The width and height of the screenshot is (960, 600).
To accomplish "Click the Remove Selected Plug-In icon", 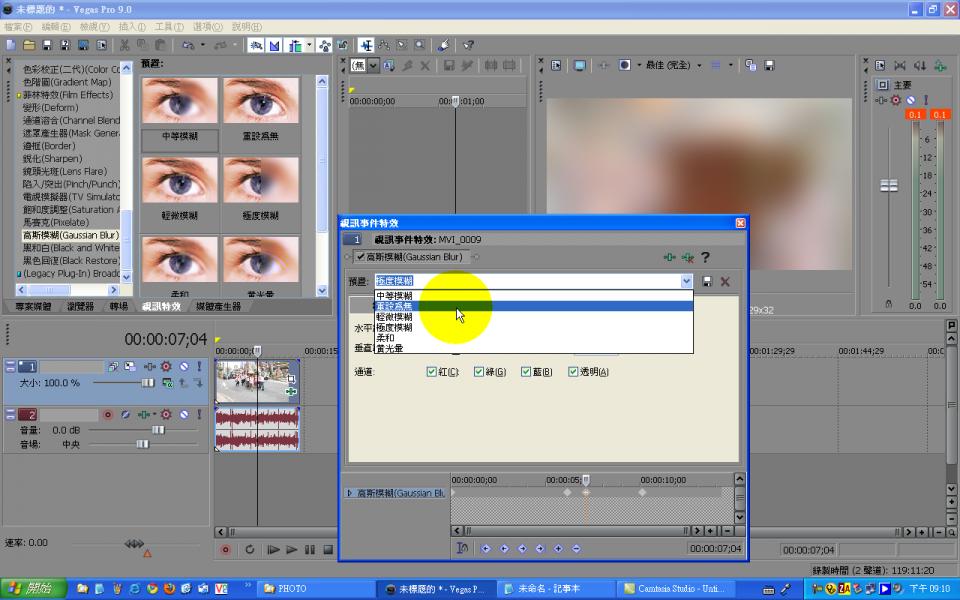I will (x=687, y=258).
